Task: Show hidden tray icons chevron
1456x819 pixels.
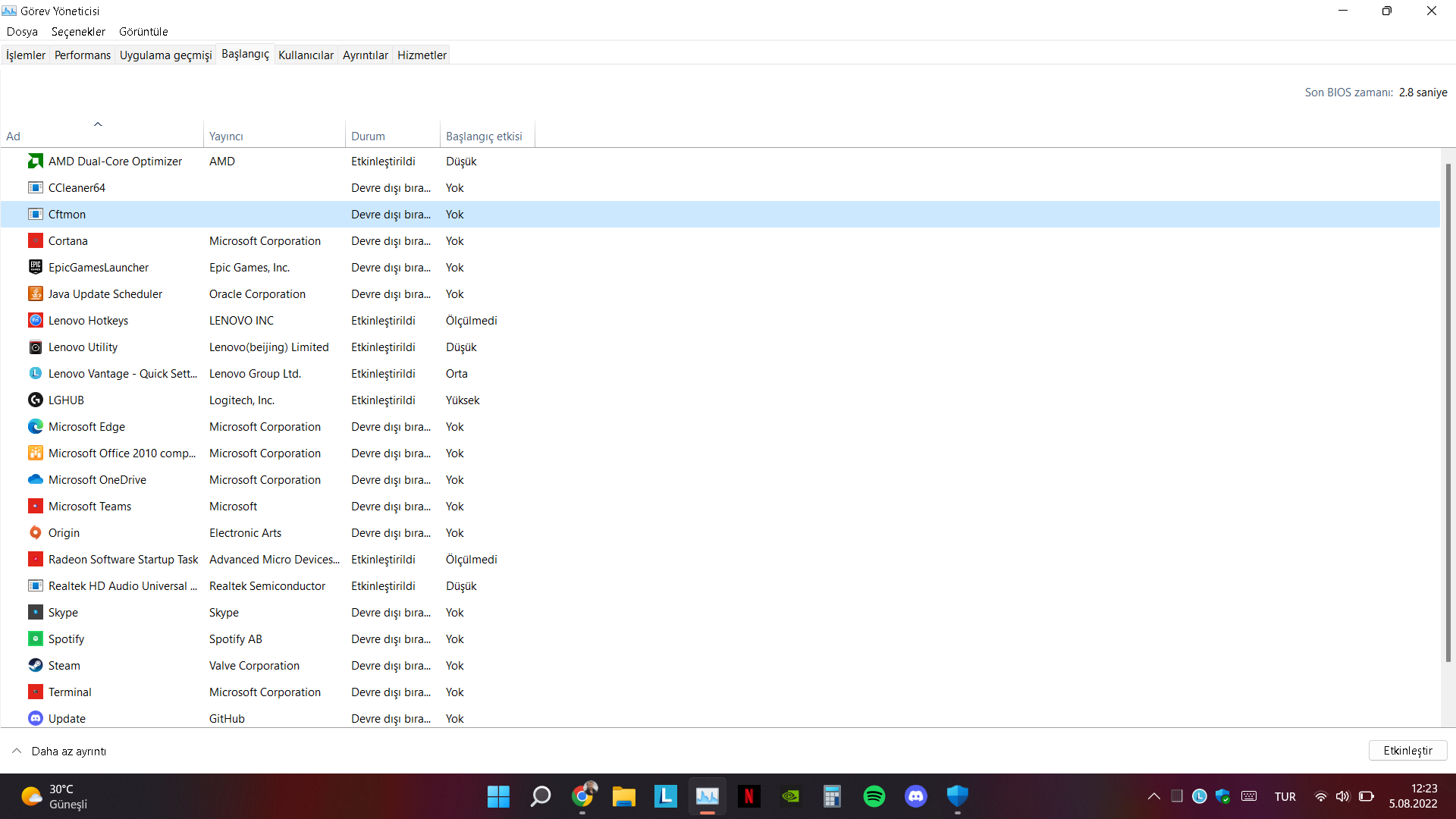Action: pyautogui.click(x=1153, y=796)
